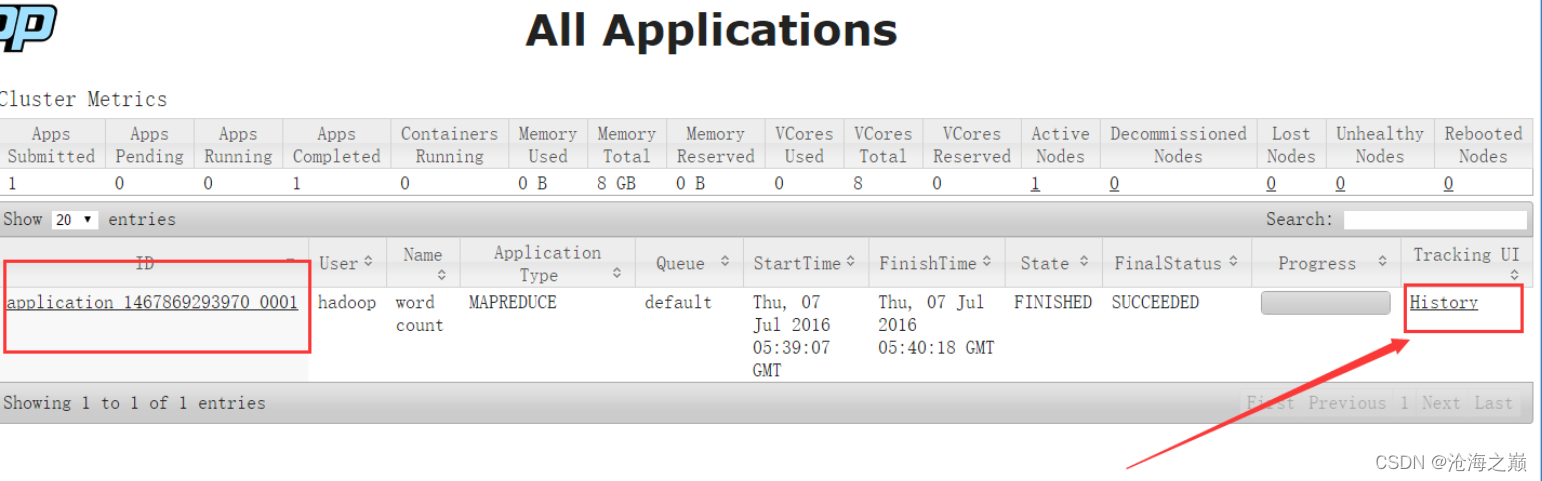Sort table by Tracking UI column
The width and height of the screenshot is (1542, 481).
(1466, 263)
